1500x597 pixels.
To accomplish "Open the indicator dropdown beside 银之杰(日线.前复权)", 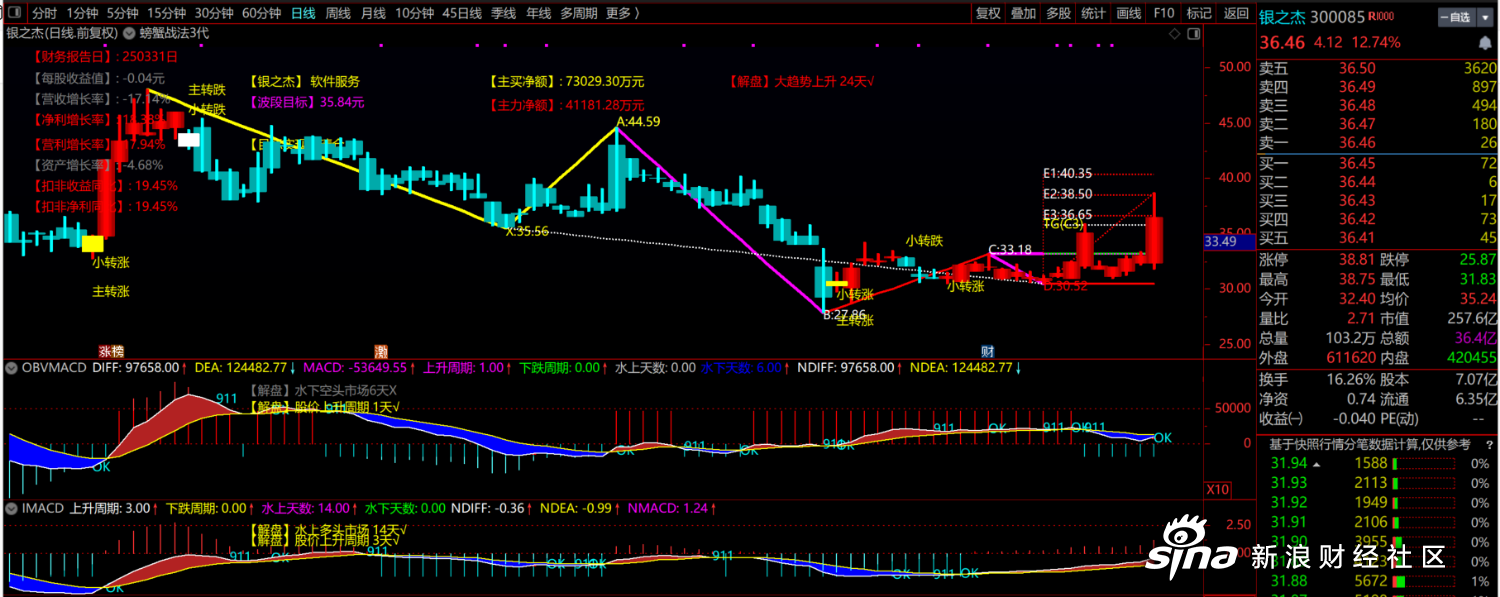I will point(127,33).
